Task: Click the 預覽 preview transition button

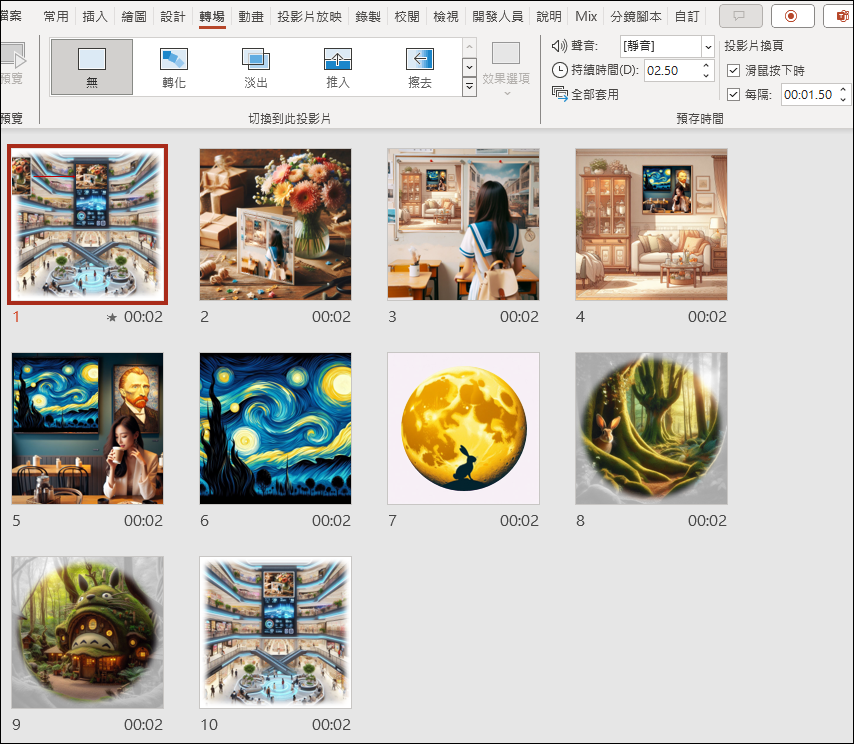Action: (11, 64)
